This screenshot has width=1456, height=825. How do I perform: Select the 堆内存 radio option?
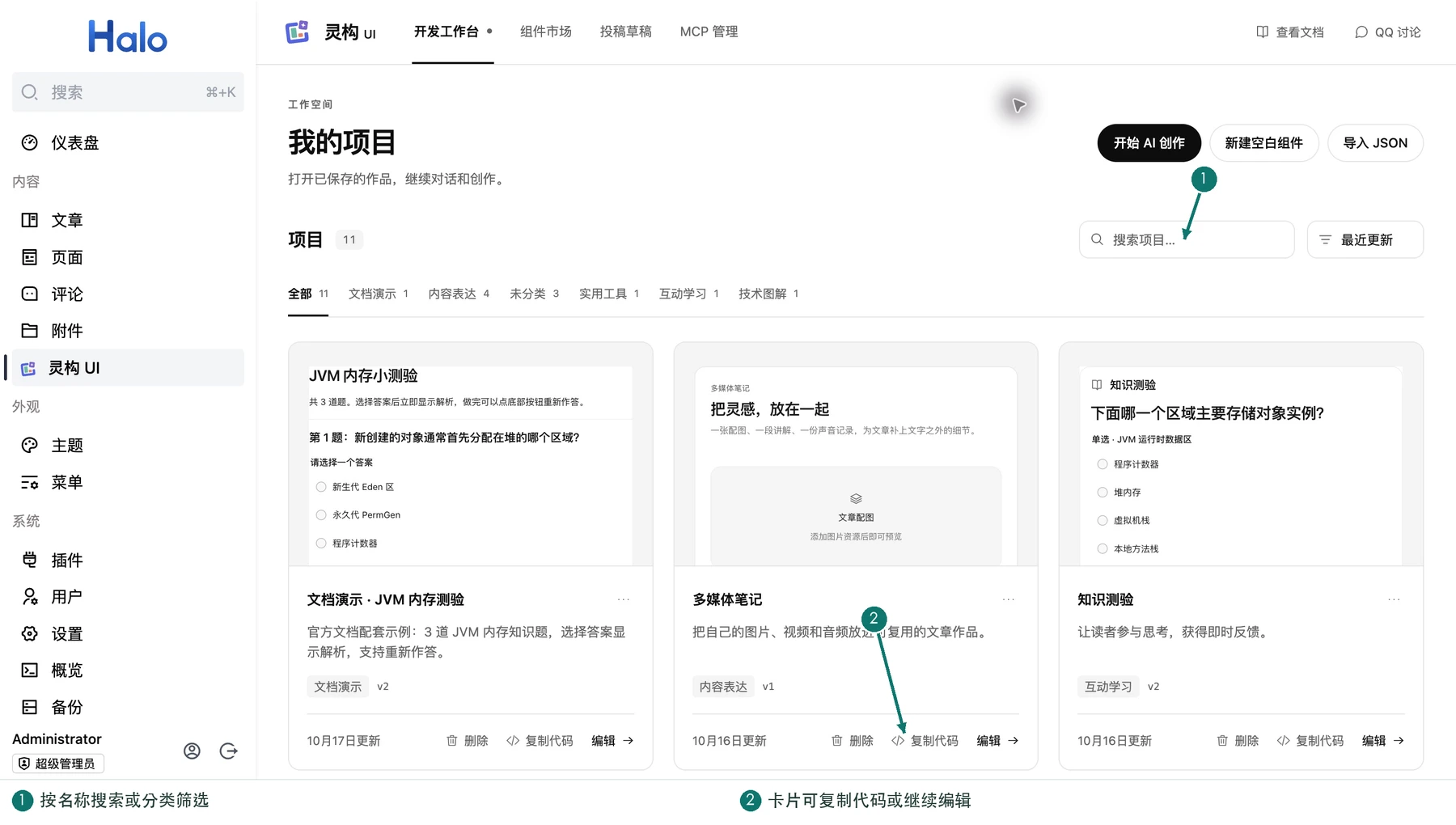[1103, 492]
